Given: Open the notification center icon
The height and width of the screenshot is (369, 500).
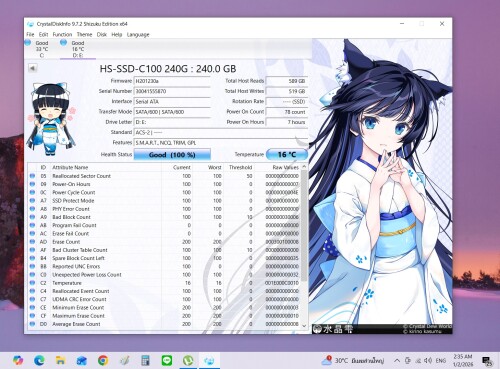Looking at the screenshot, I should (x=487, y=361).
